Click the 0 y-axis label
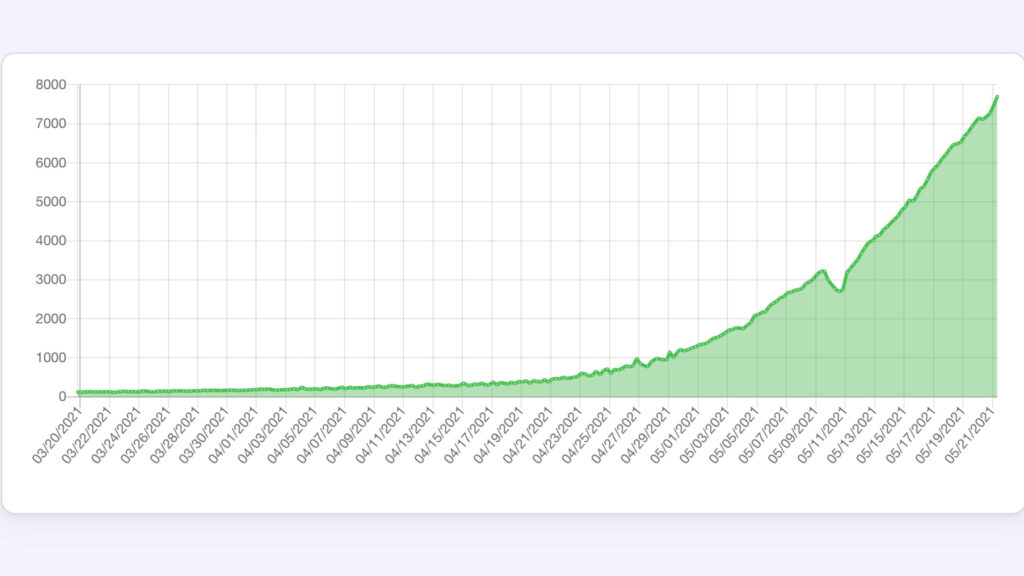The image size is (1024, 576). (62, 396)
